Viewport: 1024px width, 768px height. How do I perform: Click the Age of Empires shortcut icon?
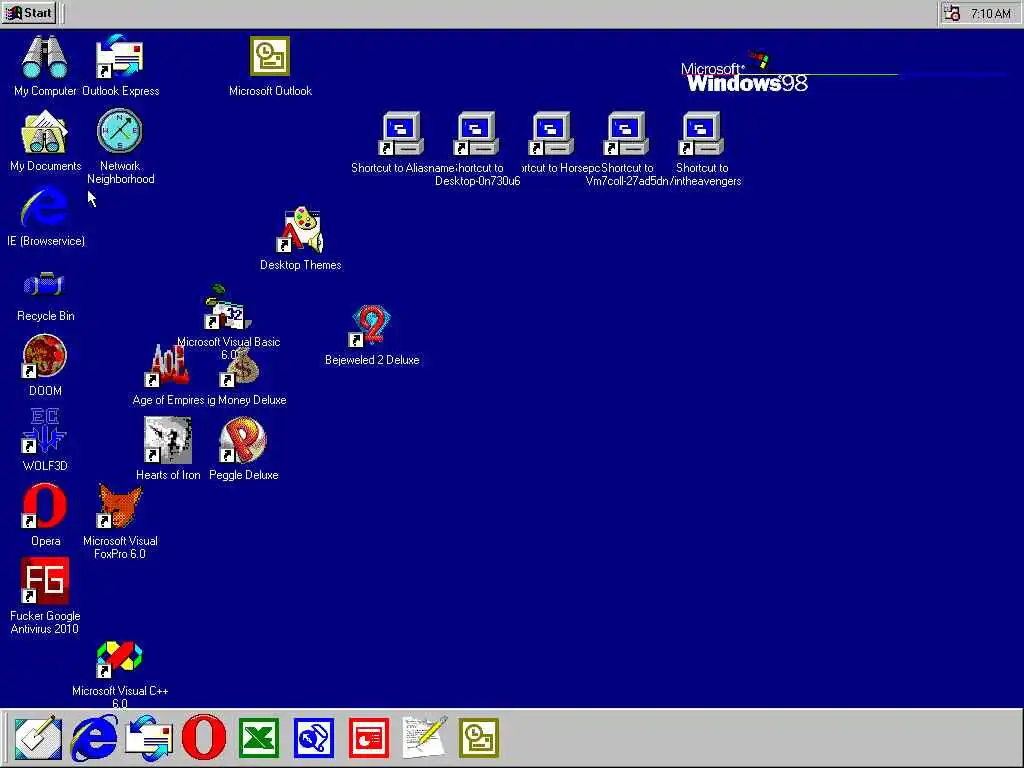(x=168, y=366)
